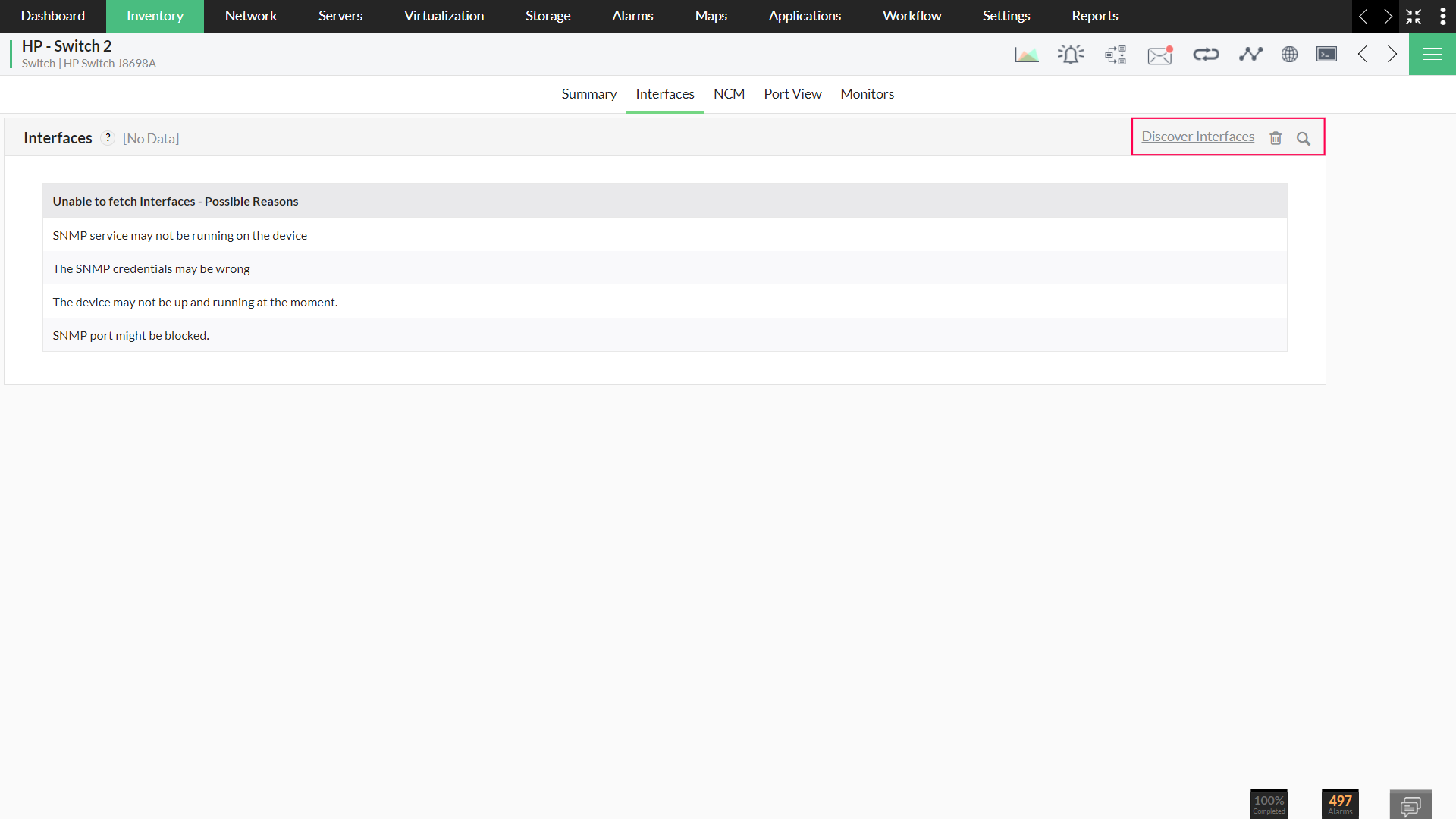Image resolution: width=1456 pixels, height=819 pixels.
Task: Open the 497 Alarms counter
Action: pyautogui.click(x=1339, y=804)
